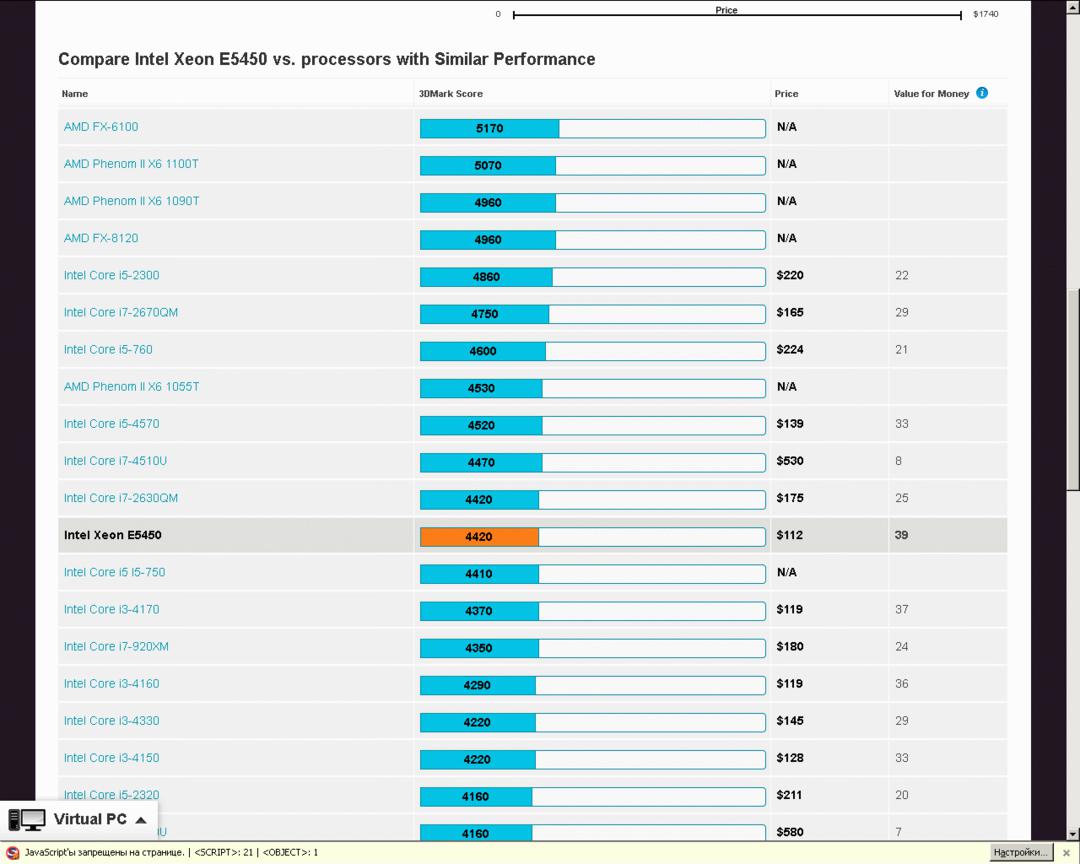The image size is (1080, 864).
Task: Click the orange 4420 score bar
Action: [479, 537]
